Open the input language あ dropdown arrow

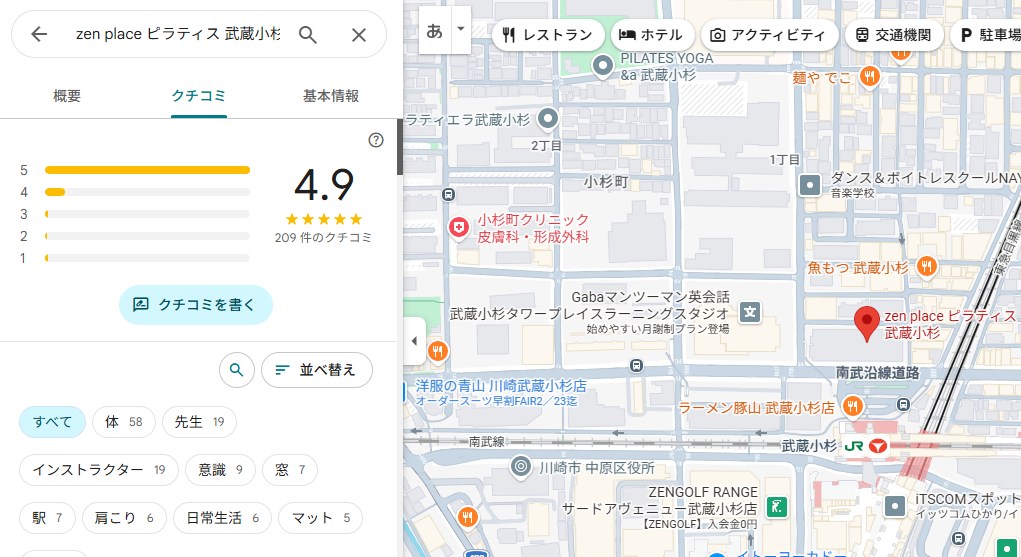coord(461,30)
